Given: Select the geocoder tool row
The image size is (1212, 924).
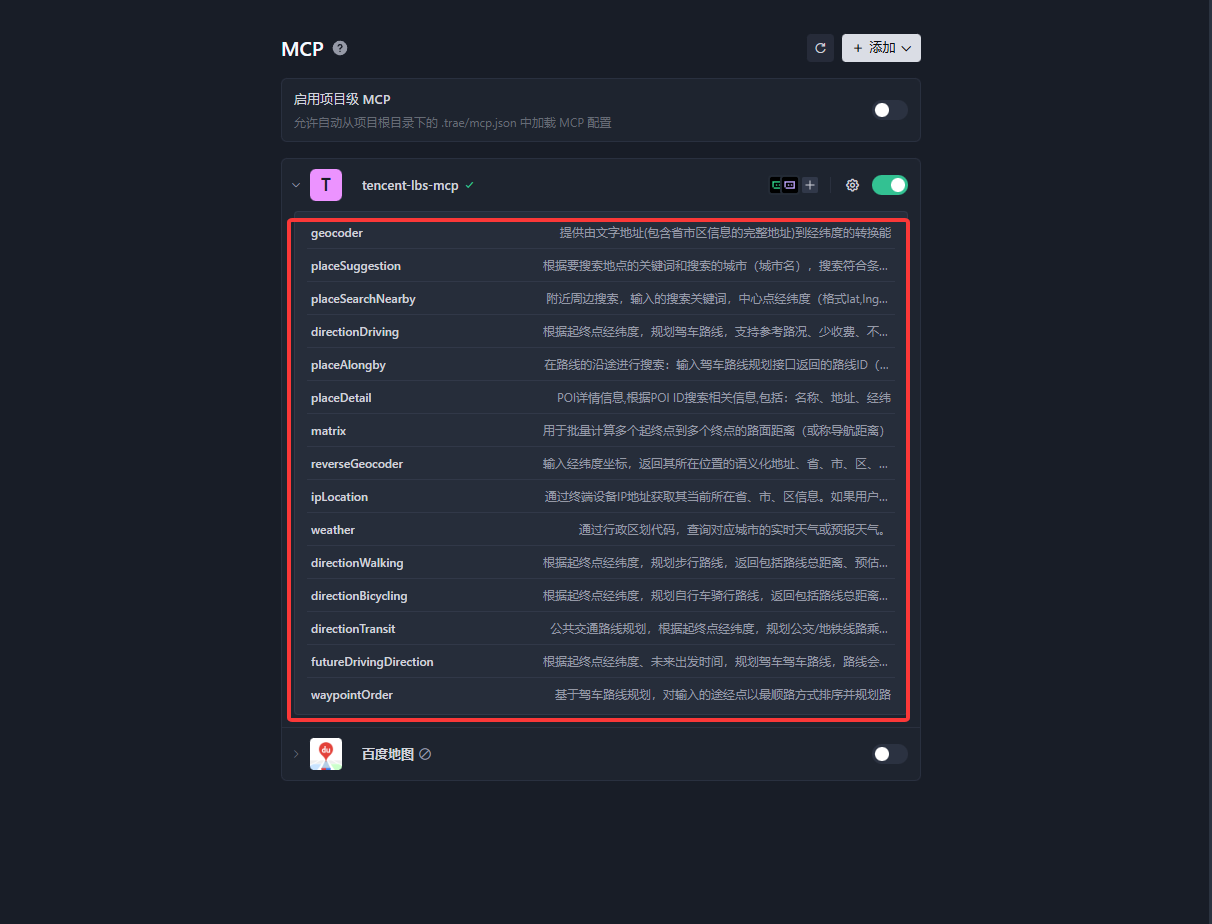Looking at the screenshot, I should tap(600, 233).
